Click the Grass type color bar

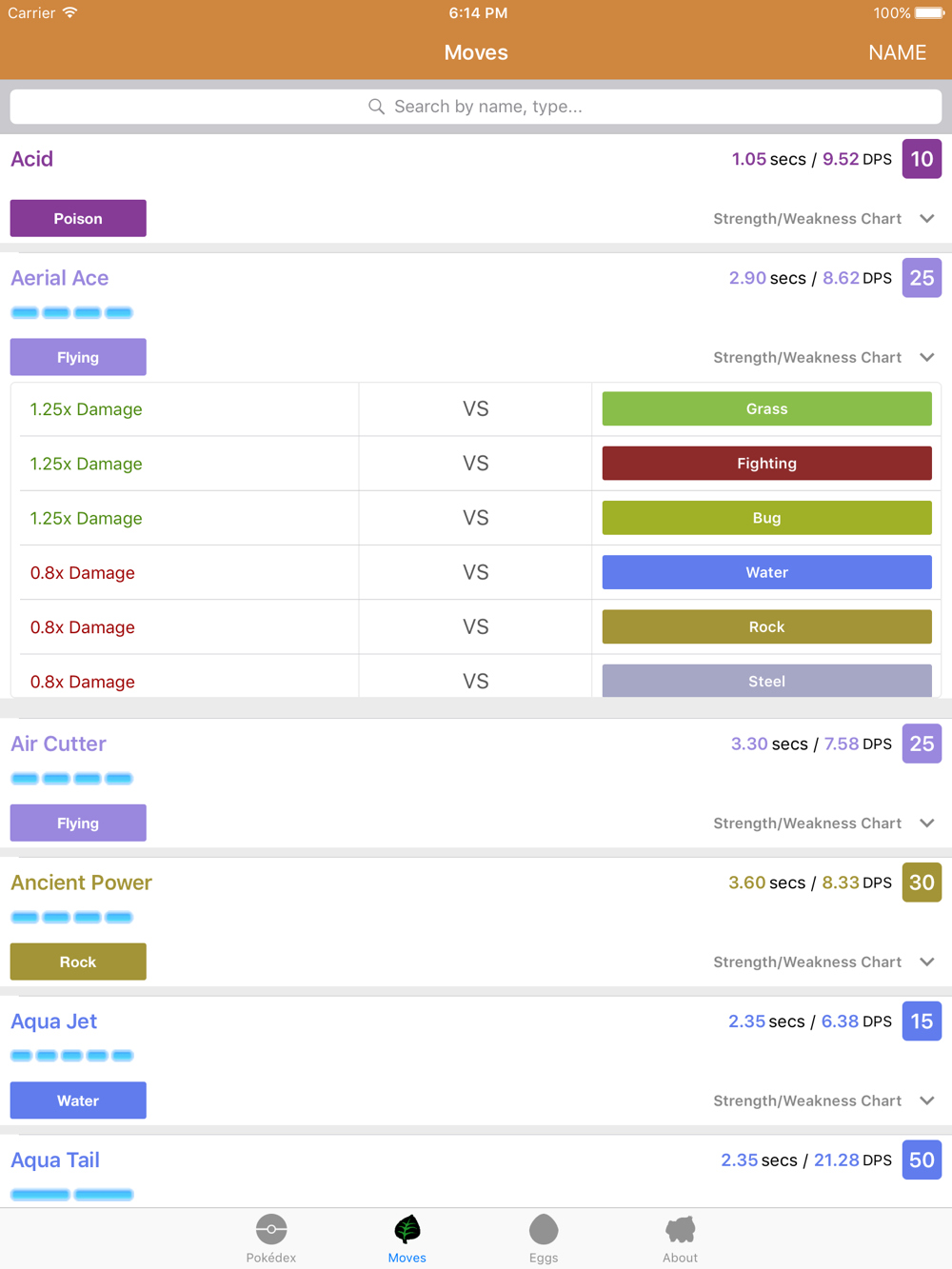(767, 408)
